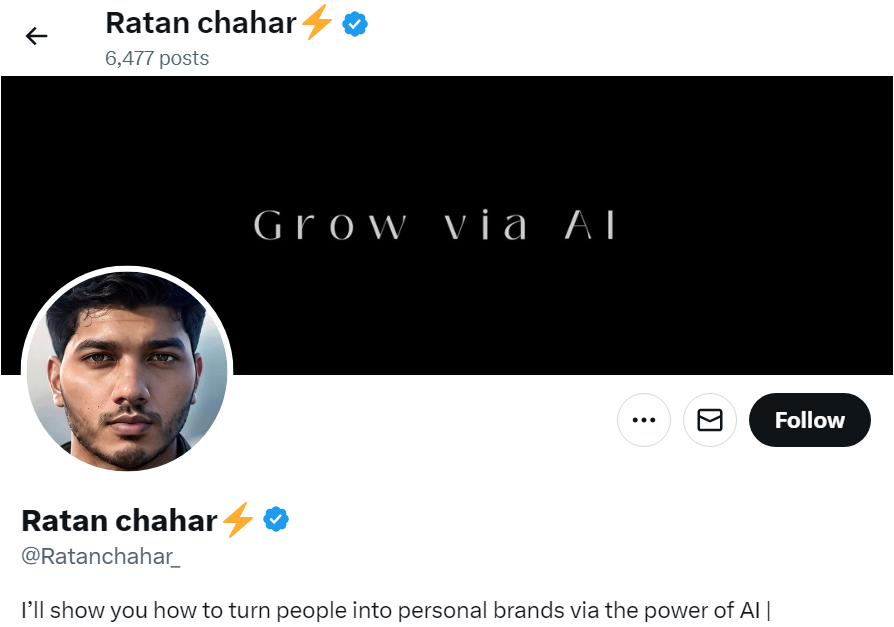This screenshot has height=627, width=894.
Task: Click the back arrow
Action: click(37, 37)
